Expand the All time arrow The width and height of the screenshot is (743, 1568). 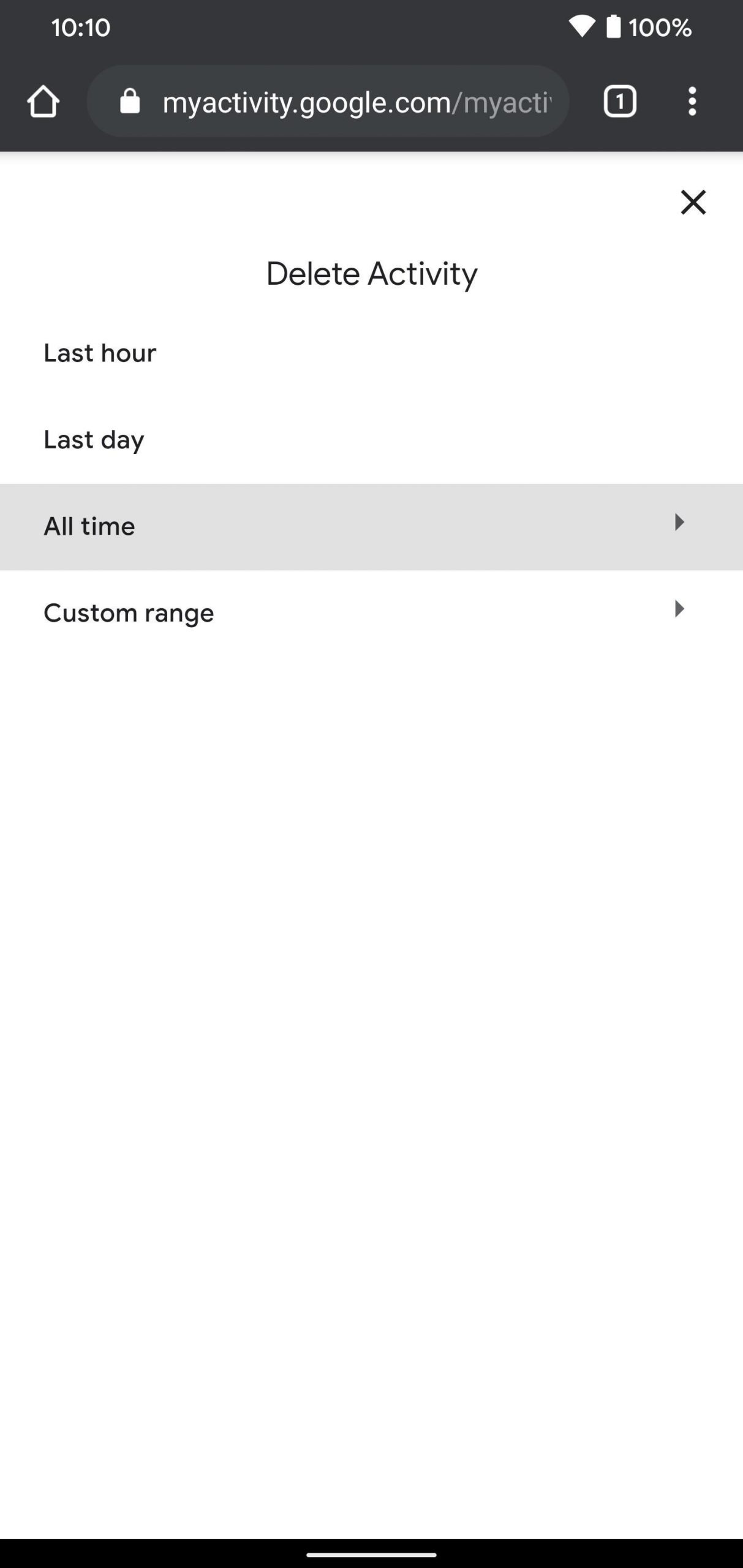click(679, 522)
